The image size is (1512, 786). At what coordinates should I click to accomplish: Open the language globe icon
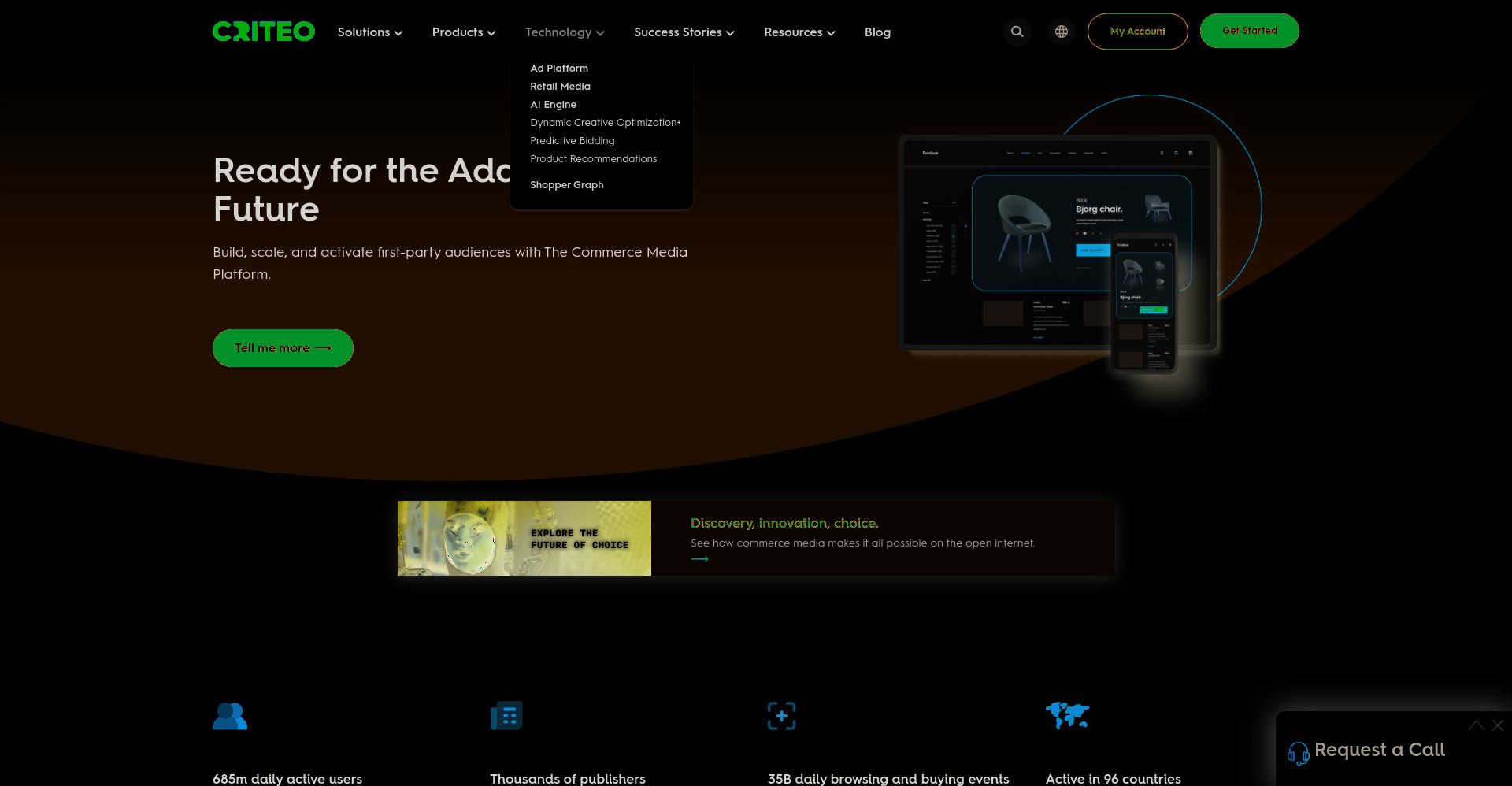click(1062, 32)
